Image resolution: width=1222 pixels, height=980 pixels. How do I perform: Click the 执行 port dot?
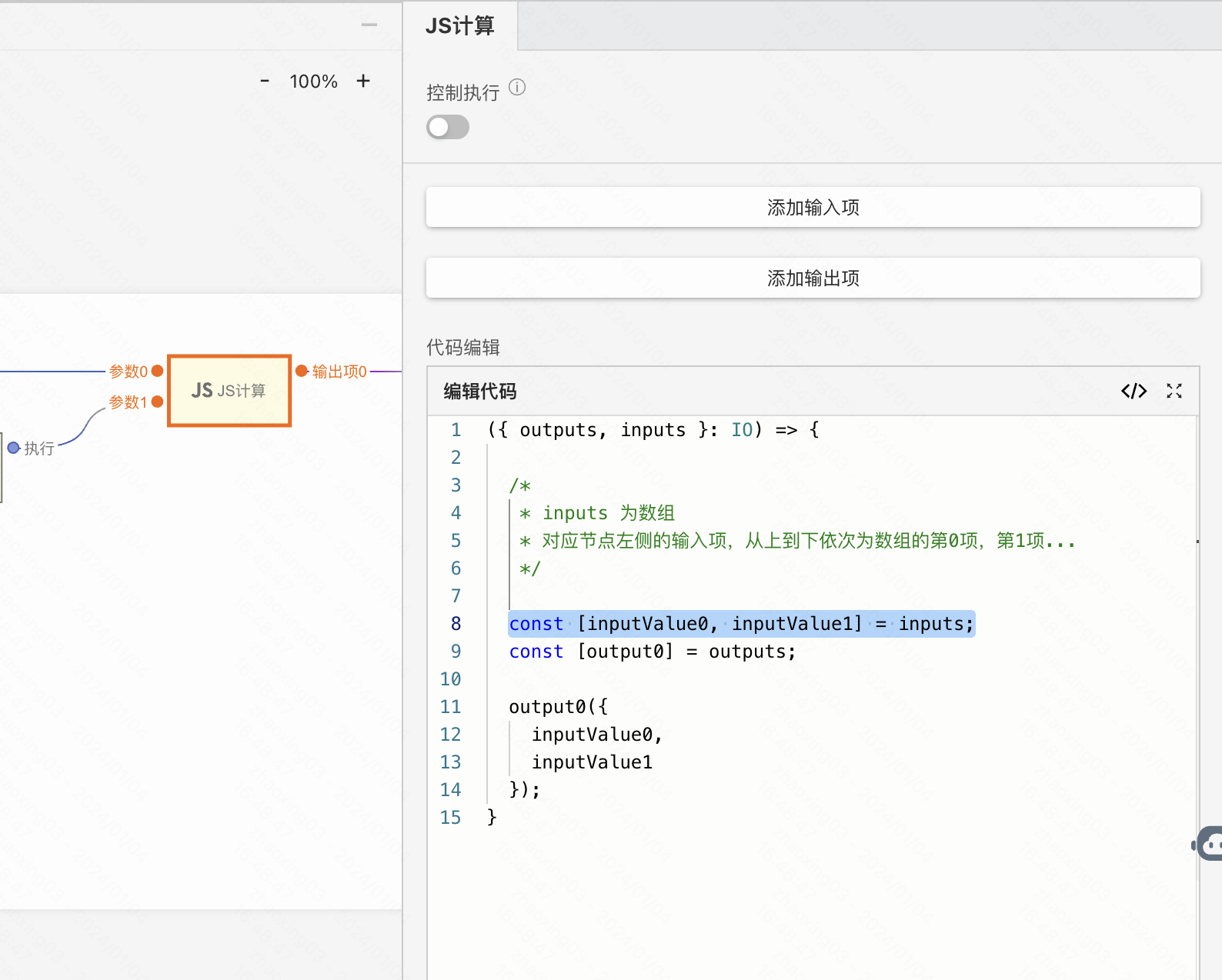click(x=13, y=448)
